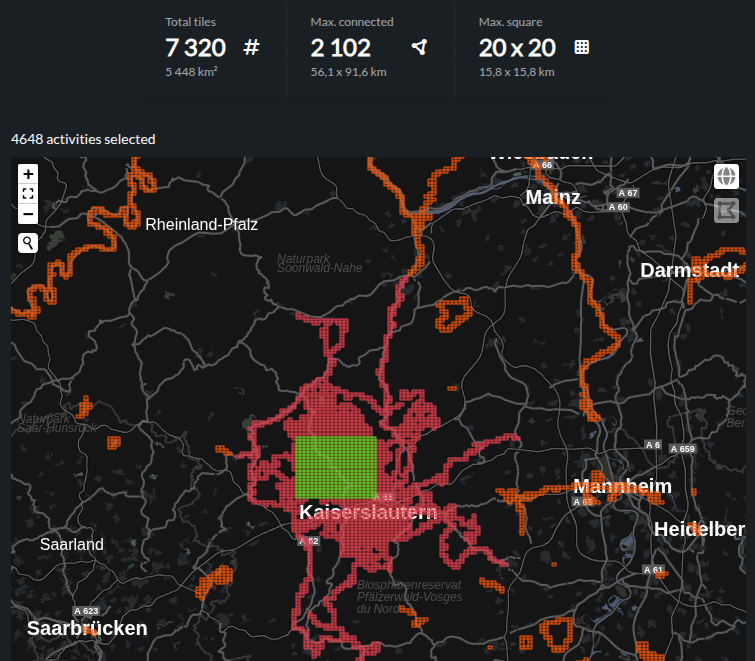Click the Darmstadt city label

point(690,271)
